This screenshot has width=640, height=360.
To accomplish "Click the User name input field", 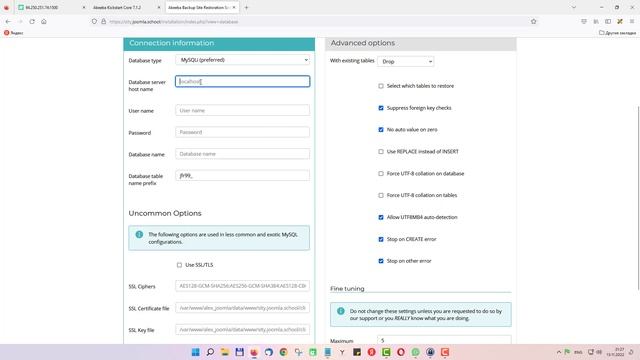I will click(242, 110).
